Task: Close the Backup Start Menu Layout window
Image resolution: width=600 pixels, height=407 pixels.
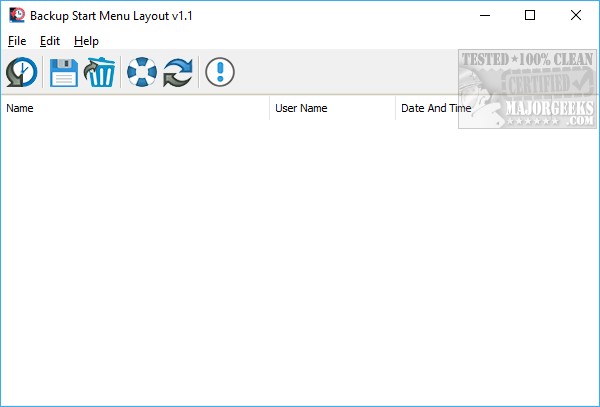Action: (576, 15)
